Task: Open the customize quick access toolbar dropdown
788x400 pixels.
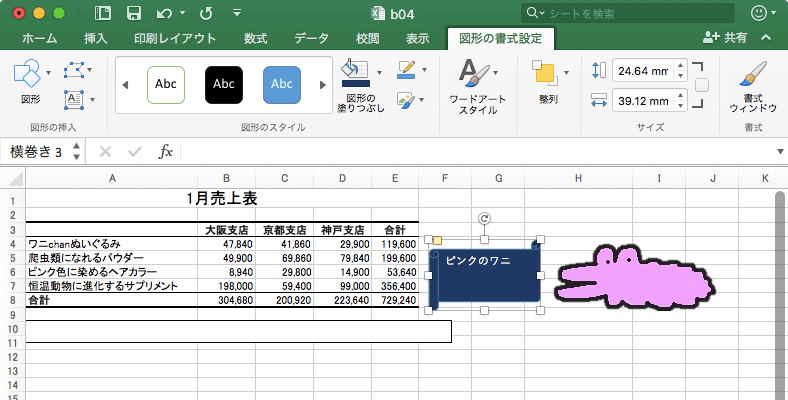Action: (x=237, y=13)
